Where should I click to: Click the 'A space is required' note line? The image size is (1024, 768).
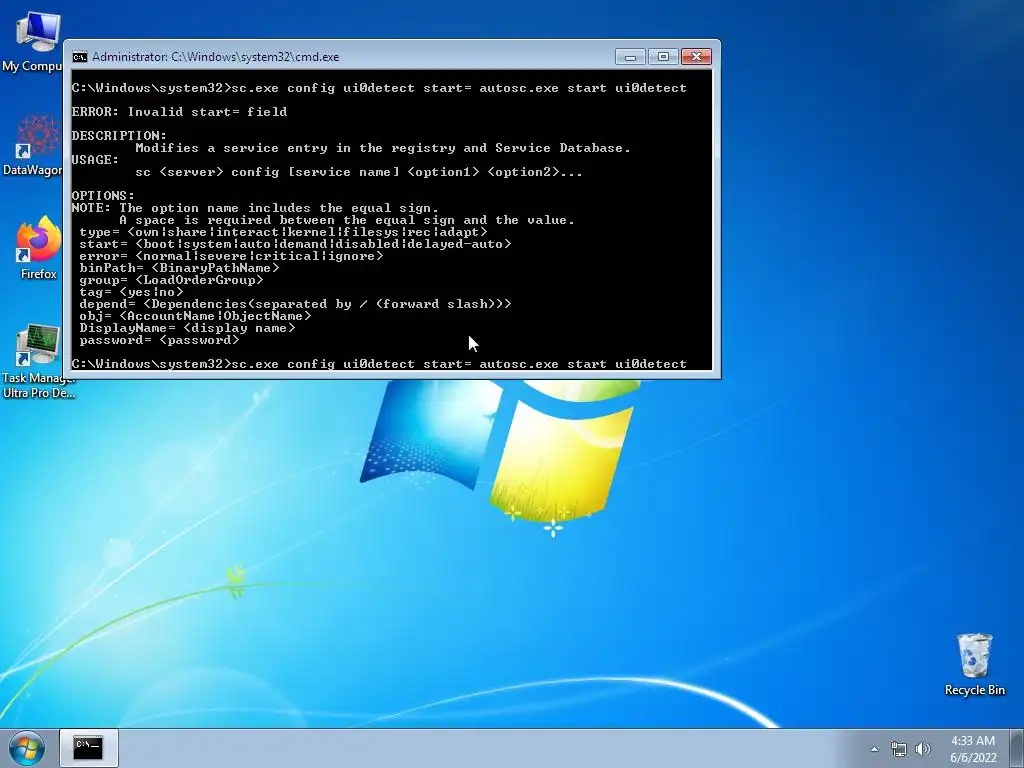(347, 220)
